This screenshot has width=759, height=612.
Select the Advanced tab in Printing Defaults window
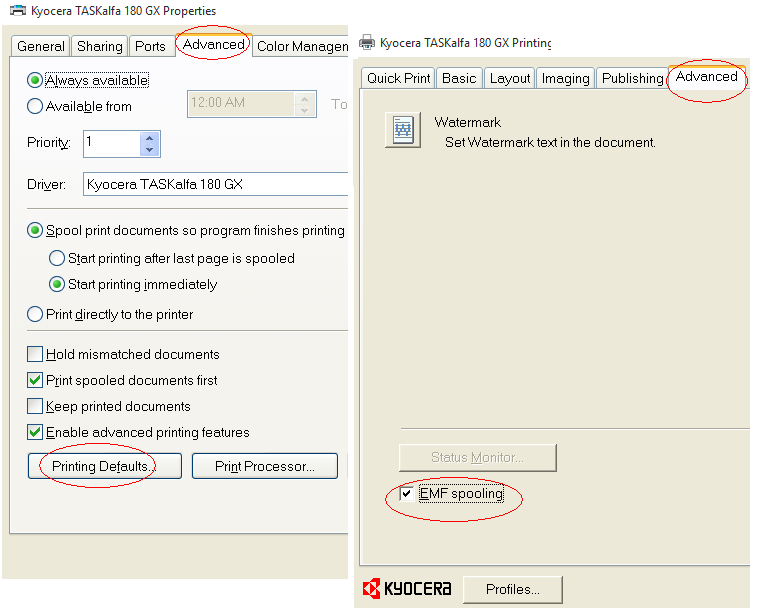[x=707, y=76]
